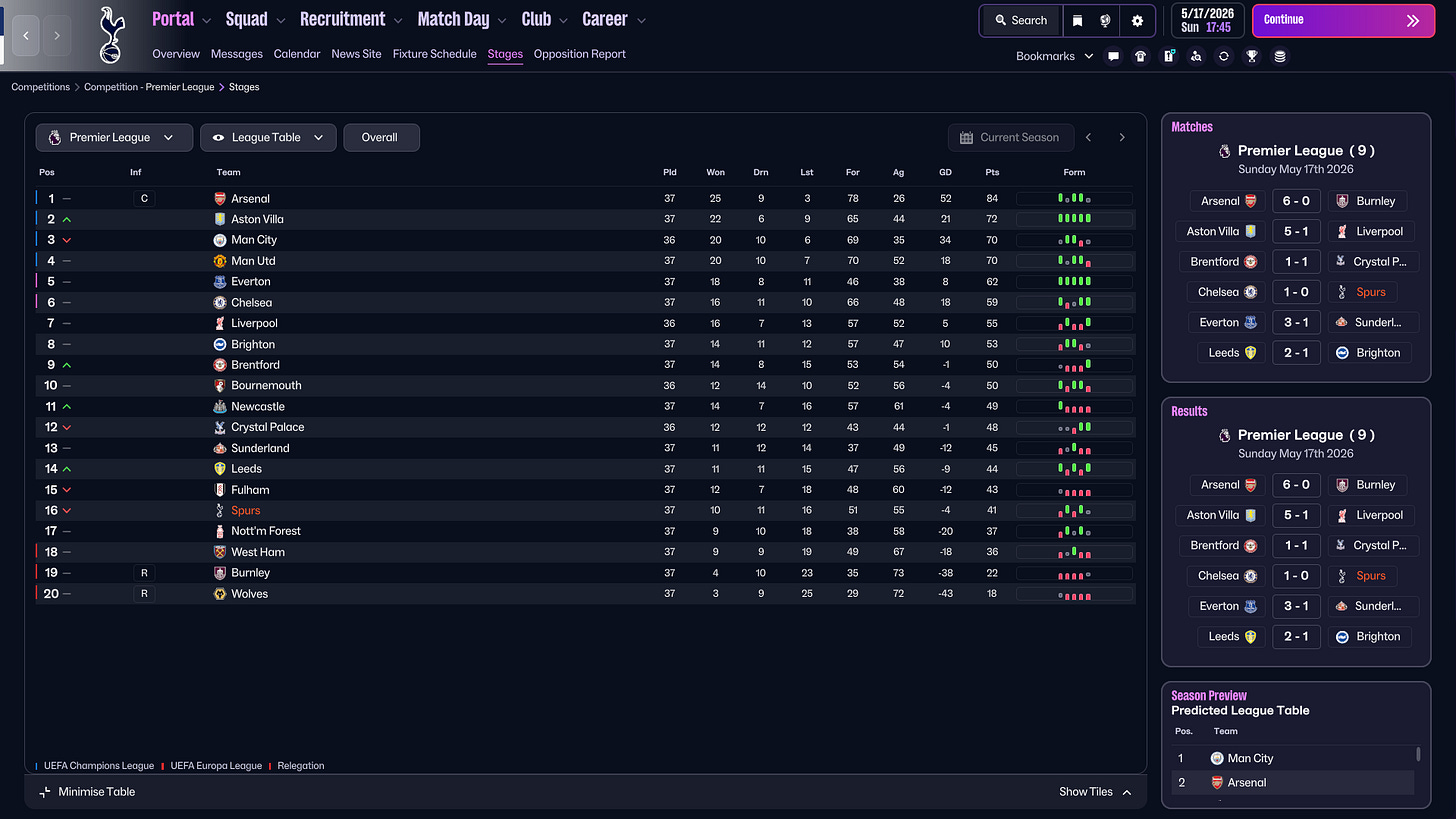Open Chelsea 1 - 0 Spurs score in Results
This screenshot has height=819, width=1456.
(x=1296, y=576)
